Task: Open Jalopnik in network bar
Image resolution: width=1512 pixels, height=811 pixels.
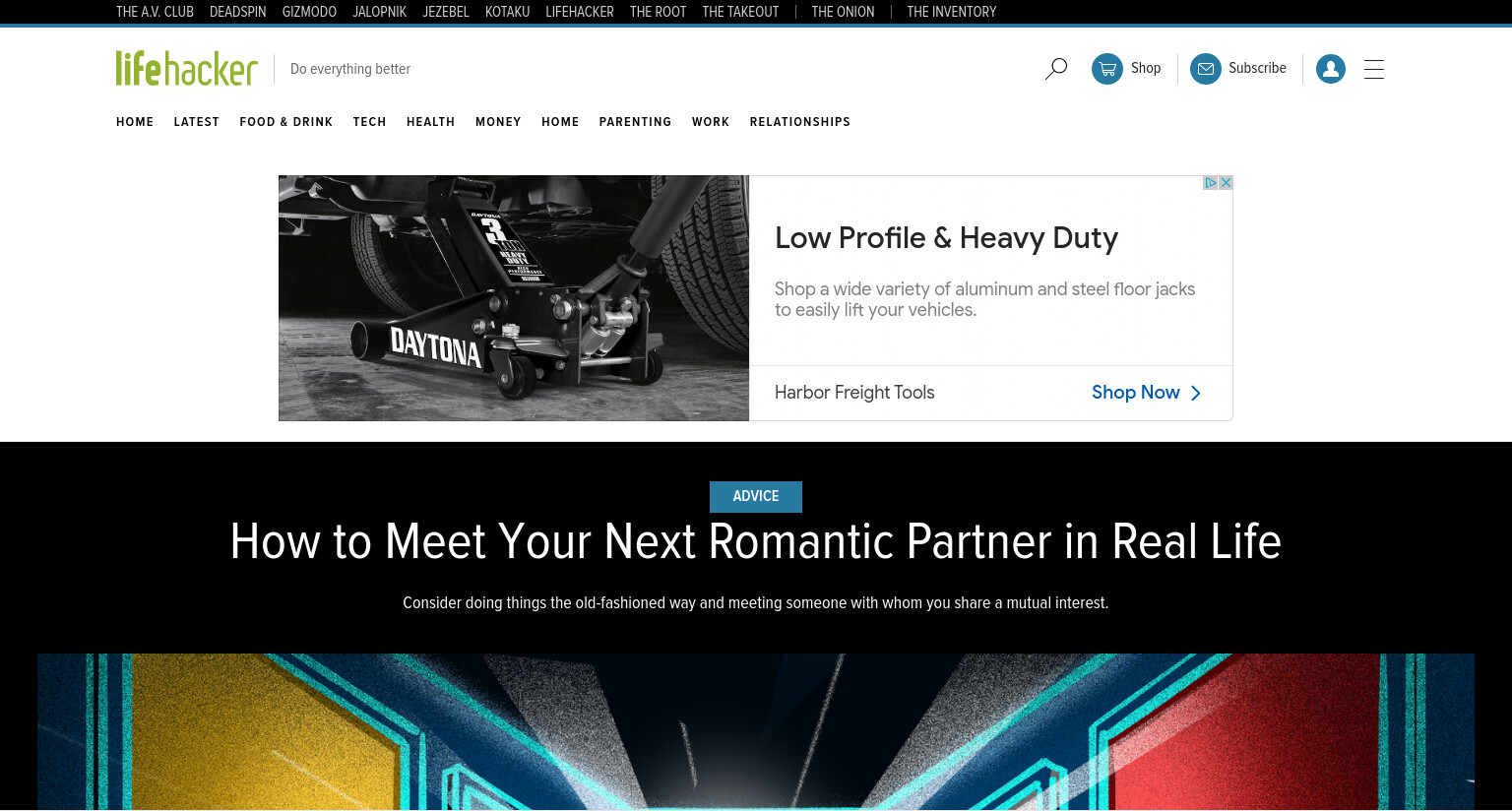Action: [380, 12]
